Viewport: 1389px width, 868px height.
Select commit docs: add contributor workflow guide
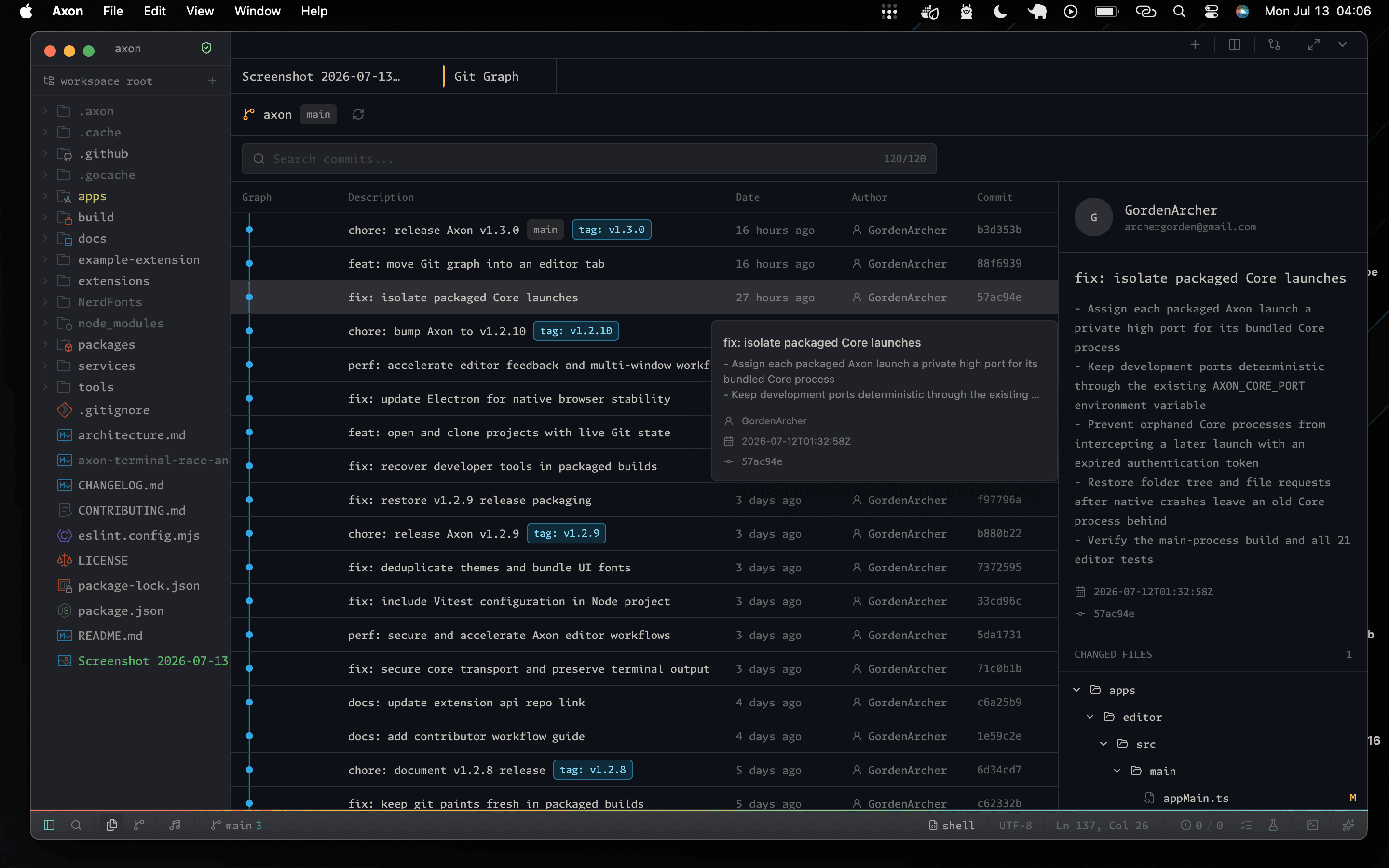point(644,736)
